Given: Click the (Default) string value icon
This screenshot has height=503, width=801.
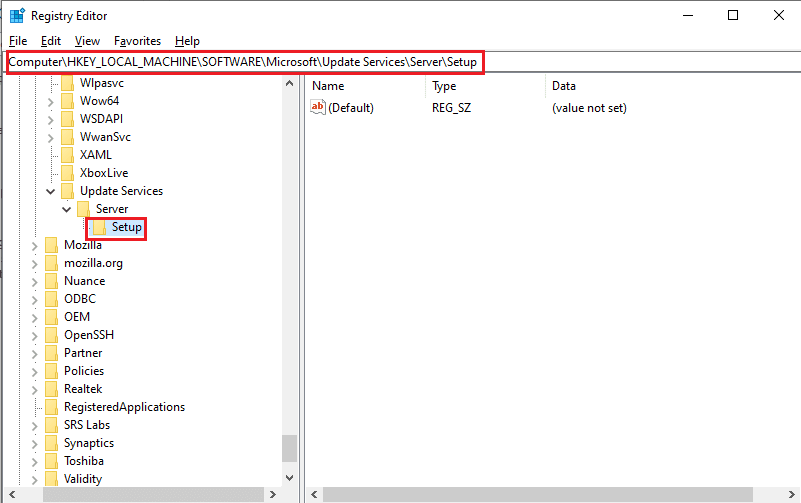Looking at the screenshot, I should [x=318, y=107].
